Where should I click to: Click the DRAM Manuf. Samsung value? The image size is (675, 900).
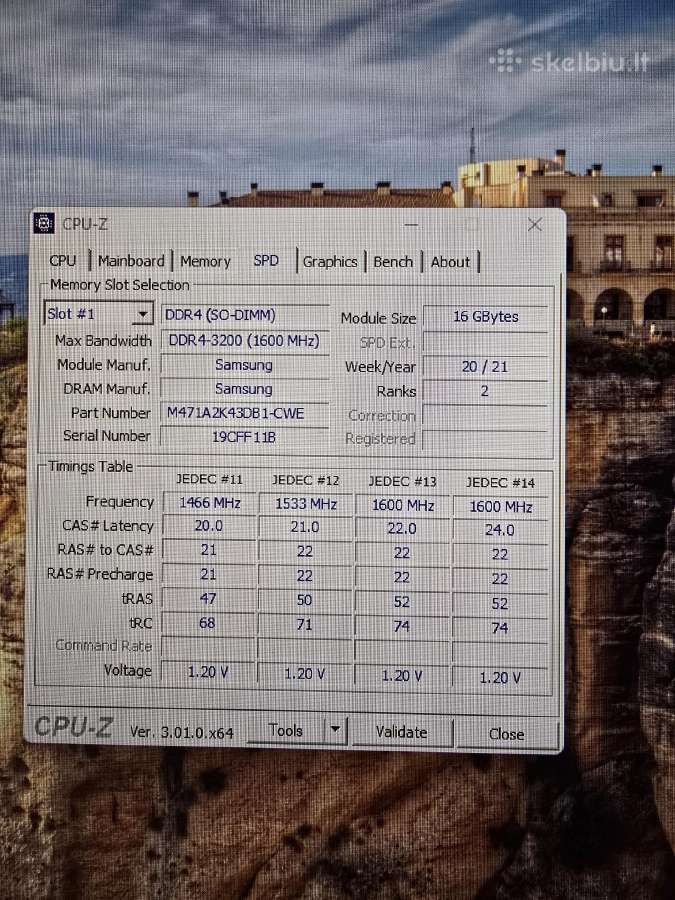(x=245, y=389)
